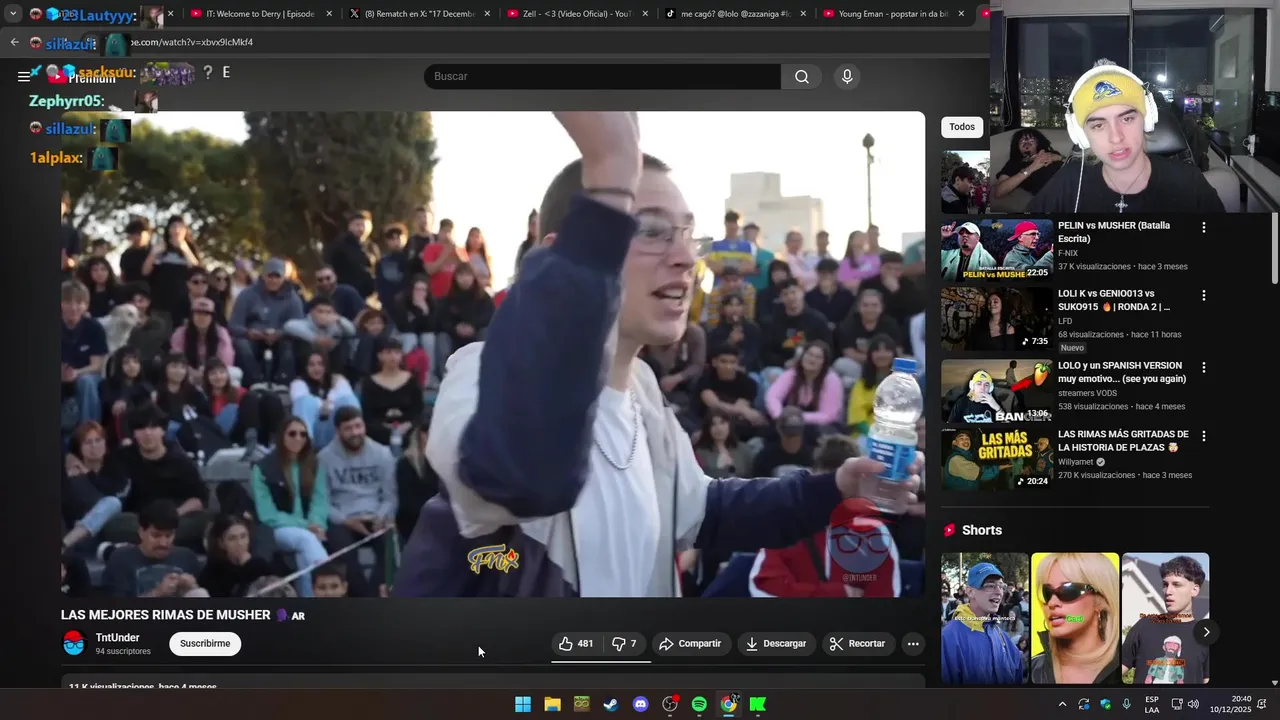Open options for LOLO SPANISH VERSION video
Screen dimensions: 1280x720
[x=1204, y=368]
